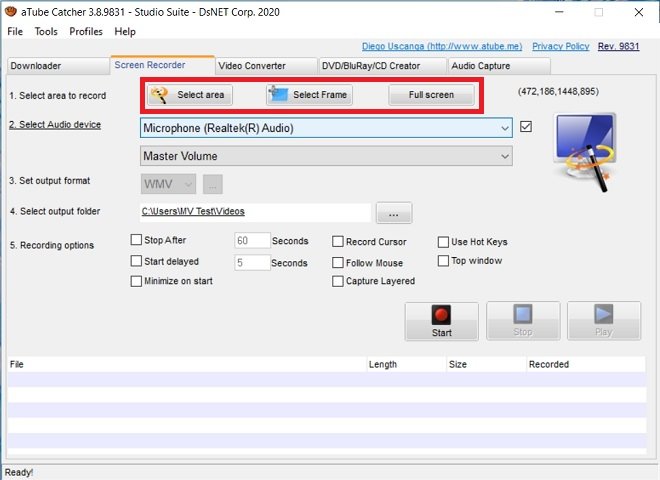Click the disabled Stop button

(523, 321)
